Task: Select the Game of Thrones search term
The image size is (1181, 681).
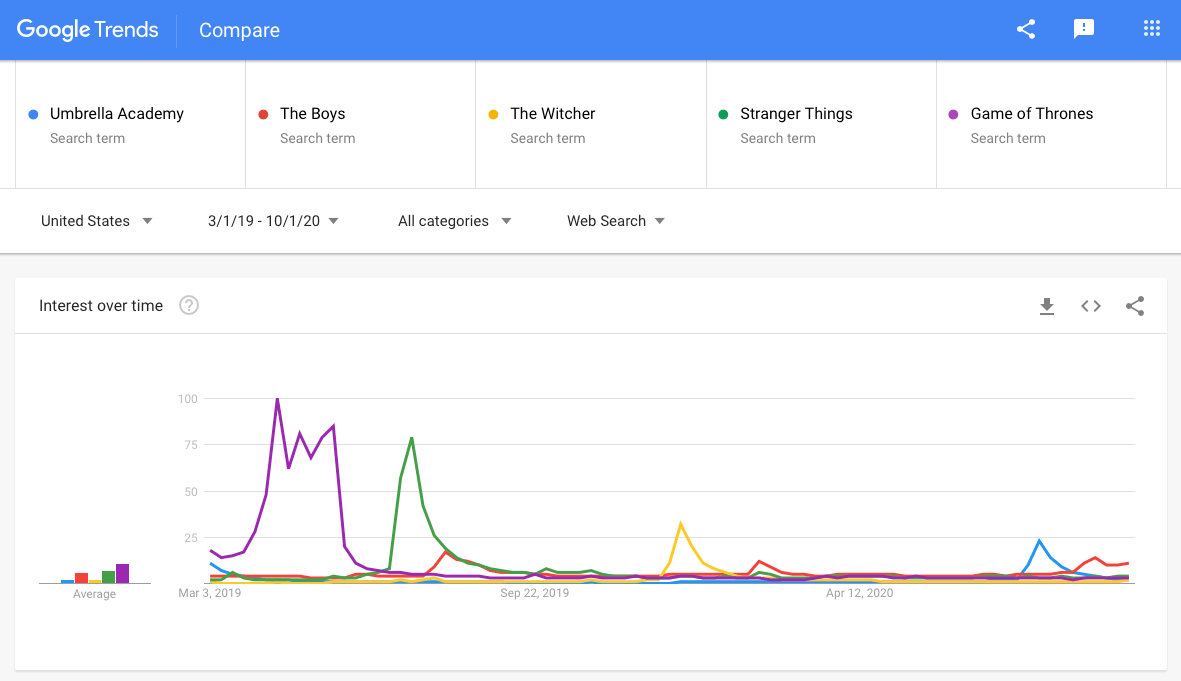Action: click(x=1032, y=114)
